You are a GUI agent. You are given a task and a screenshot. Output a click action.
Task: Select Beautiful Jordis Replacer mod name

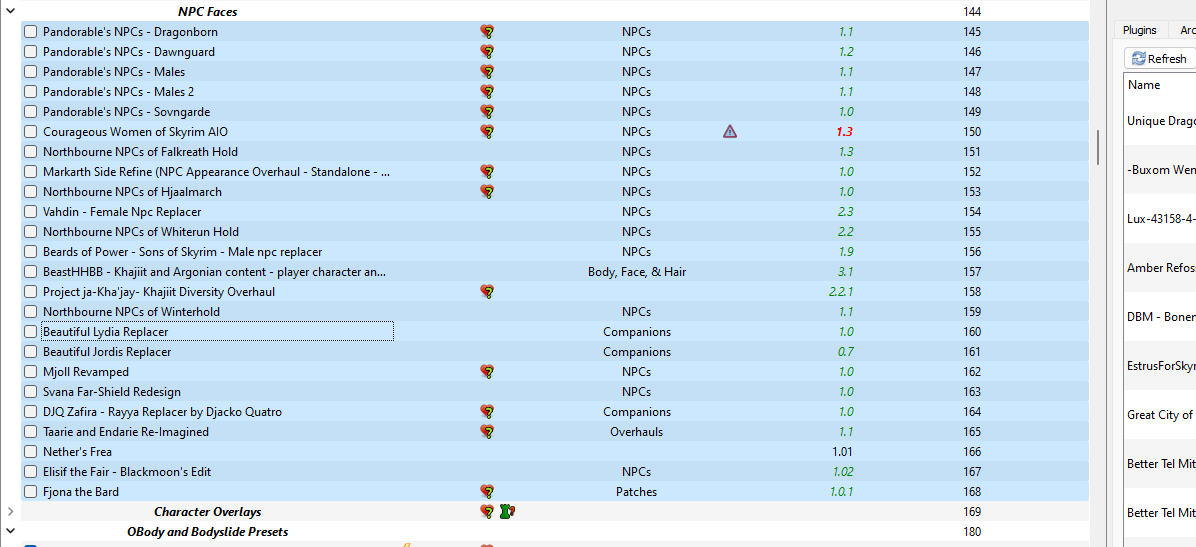point(107,352)
